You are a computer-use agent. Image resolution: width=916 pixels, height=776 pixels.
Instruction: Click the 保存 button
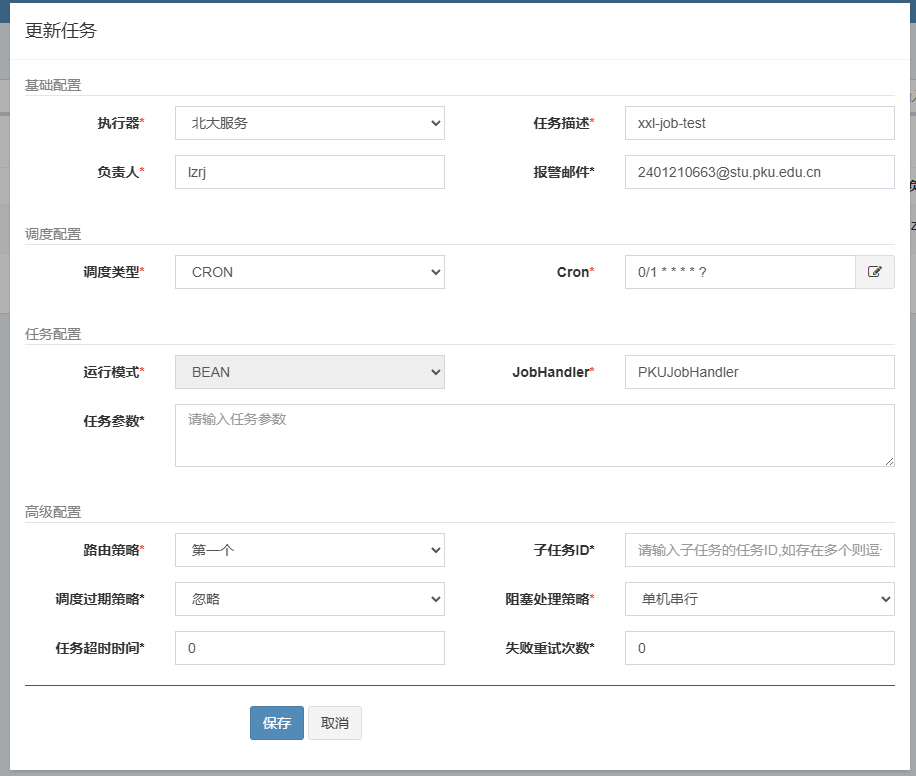[277, 723]
